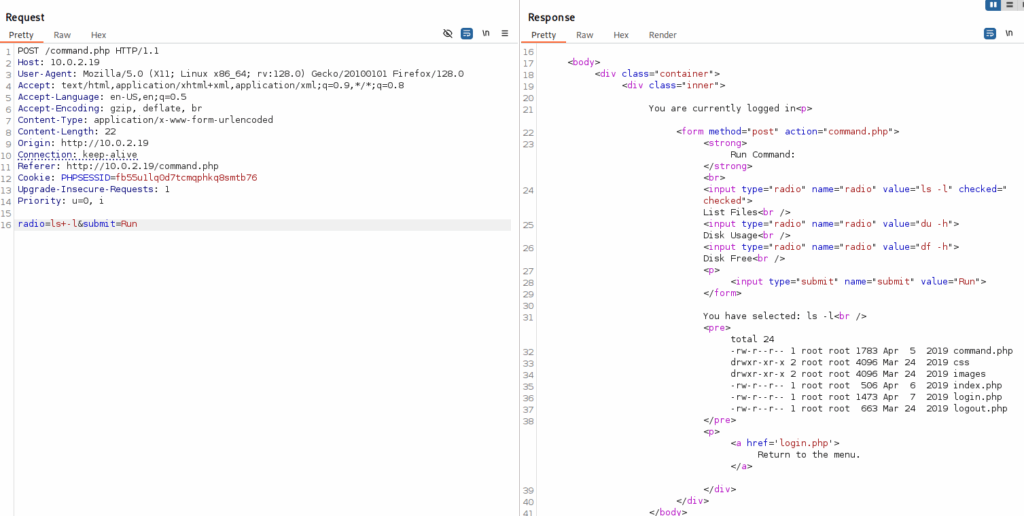Click line number 16 in Request gutter
The width and height of the screenshot is (1024, 516).
[x=7, y=225]
